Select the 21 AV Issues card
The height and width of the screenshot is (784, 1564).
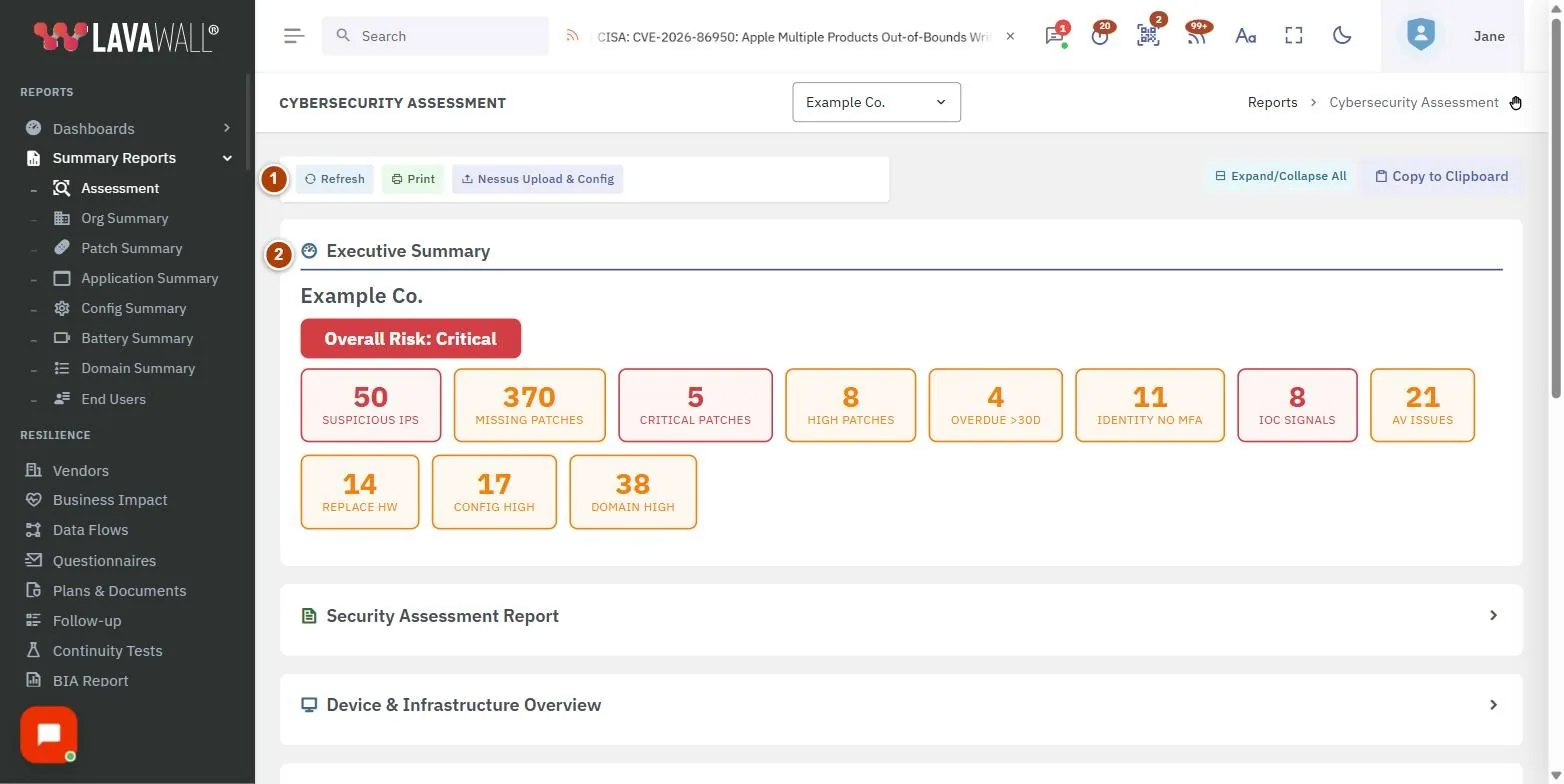click(1422, 405)
